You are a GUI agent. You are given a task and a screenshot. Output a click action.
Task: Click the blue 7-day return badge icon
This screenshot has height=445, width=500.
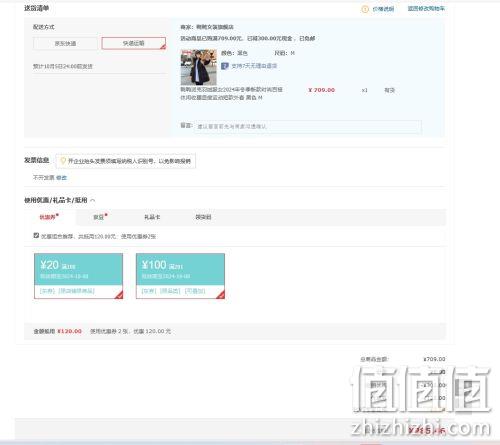coord(225,66)
